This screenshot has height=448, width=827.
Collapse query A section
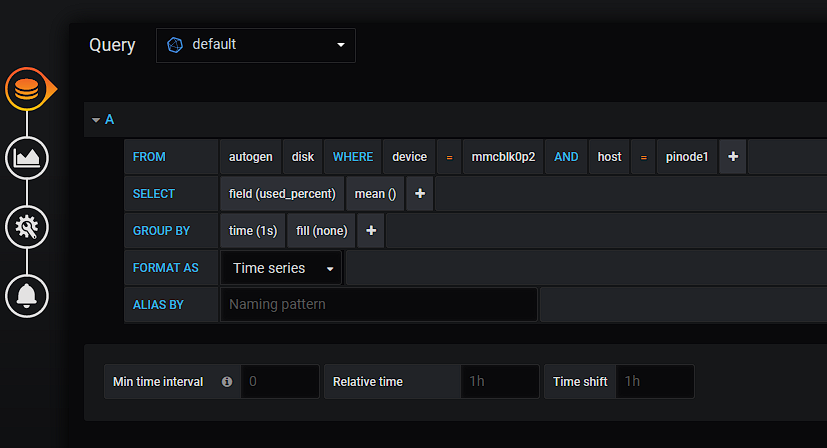coord(96,120)
